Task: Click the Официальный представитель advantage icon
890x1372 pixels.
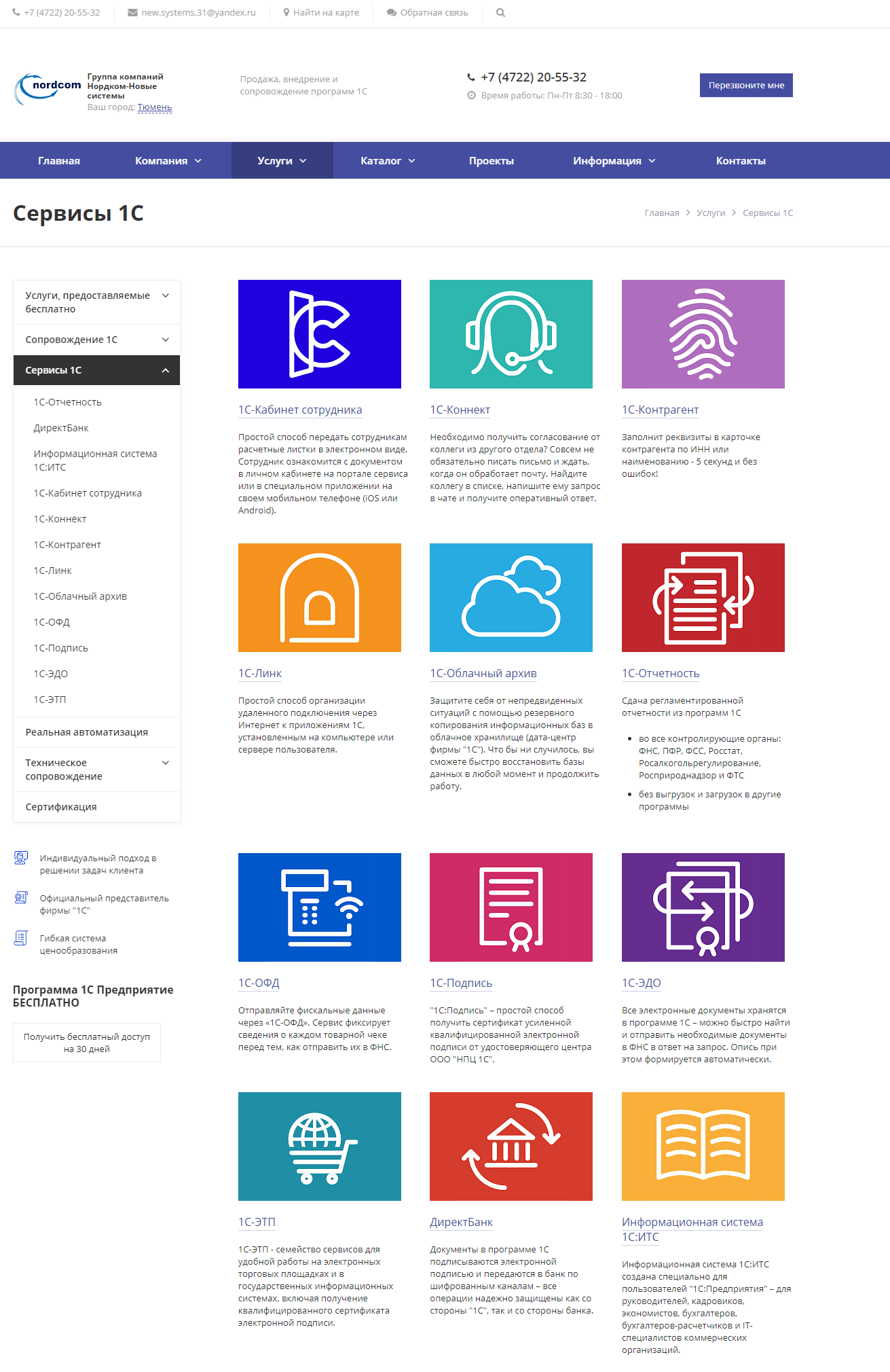Action: click(x=21, y=898)
